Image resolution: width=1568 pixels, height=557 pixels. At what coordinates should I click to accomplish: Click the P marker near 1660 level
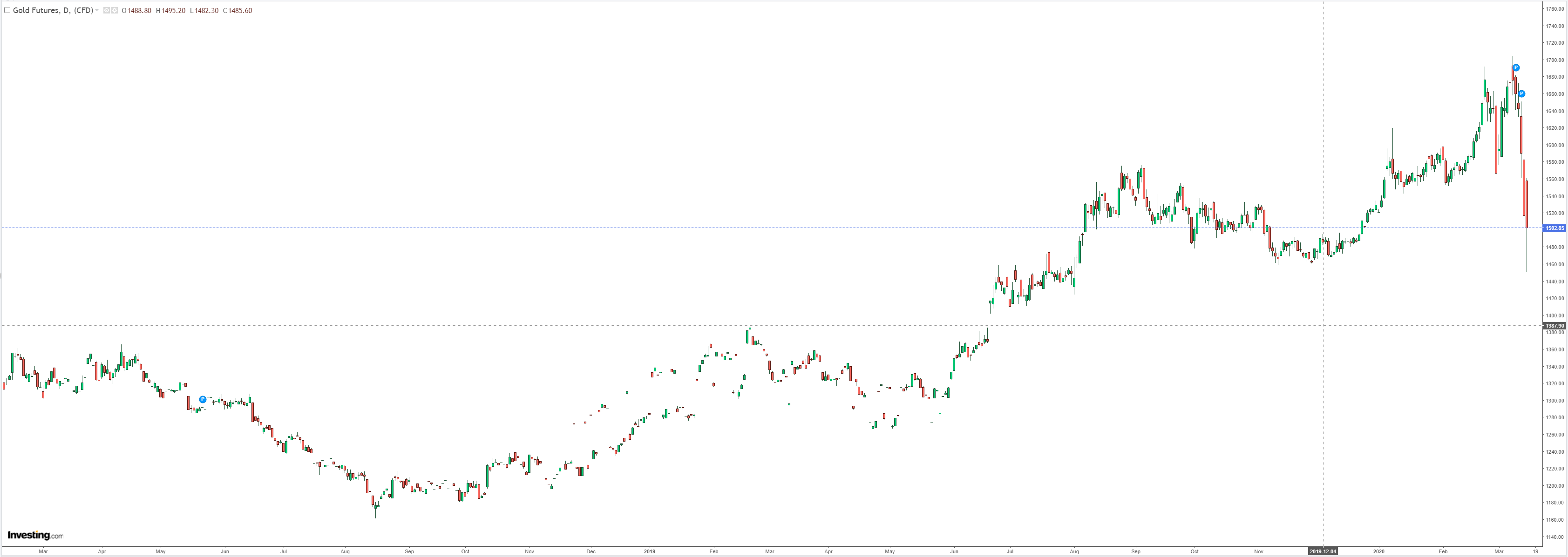coord(1522,94)
